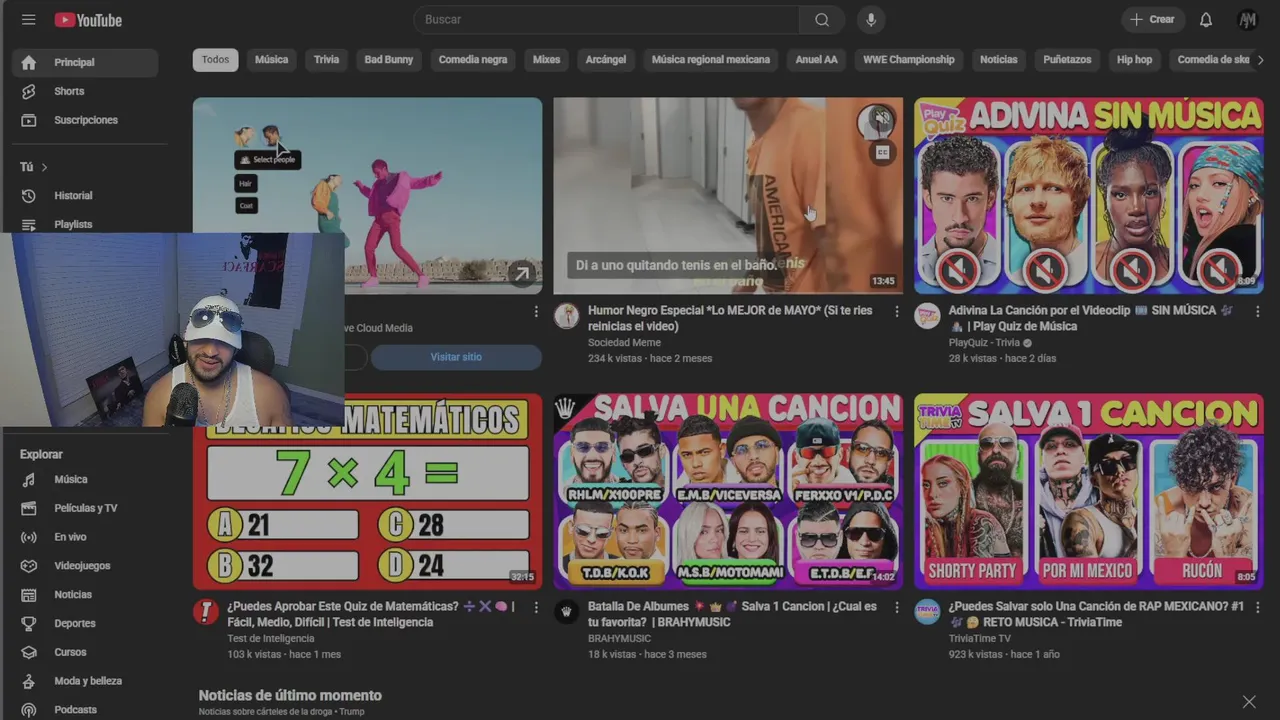The height and width of the screenshot is (720, 1280).
Task: Select the Música regional mexicana chip
Action: click(x=711, y=60)
